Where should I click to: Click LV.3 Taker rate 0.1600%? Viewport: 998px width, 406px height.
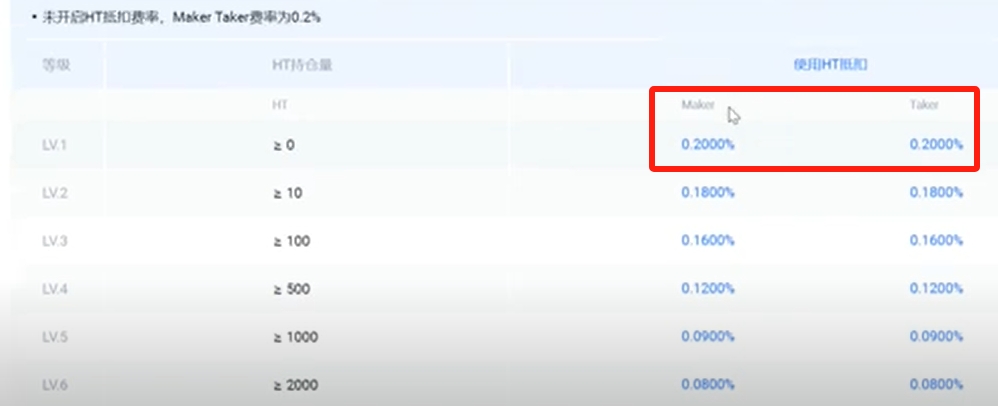coord(936,241)
